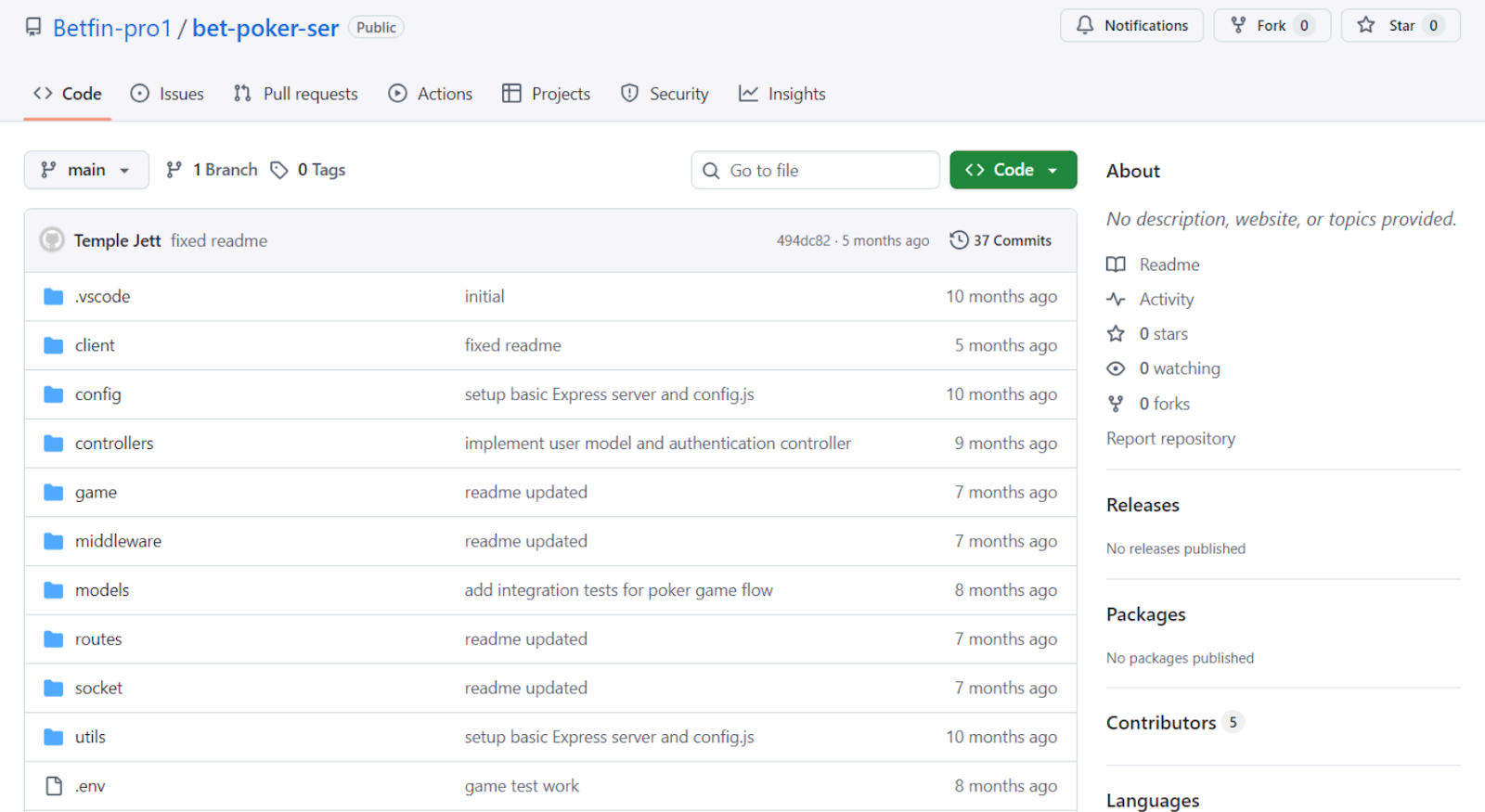
Task: Open 'add integration tests for poker game flow' commit
Action: pyautogui.click(x=619, y=590)
